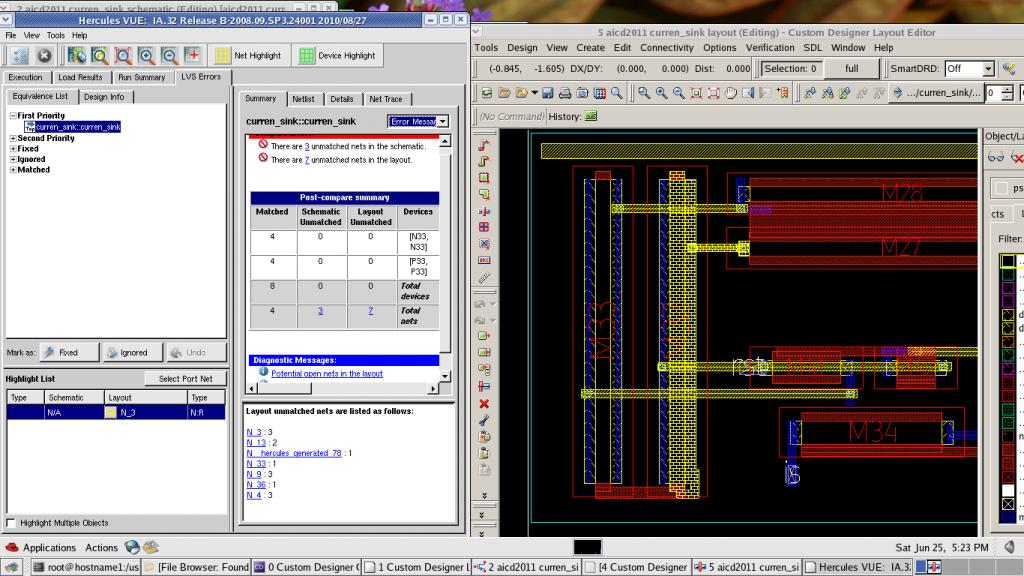Click the save disk icon in layout editor
The width and height of the screenshot is (1024, 576).
[548, 93]
